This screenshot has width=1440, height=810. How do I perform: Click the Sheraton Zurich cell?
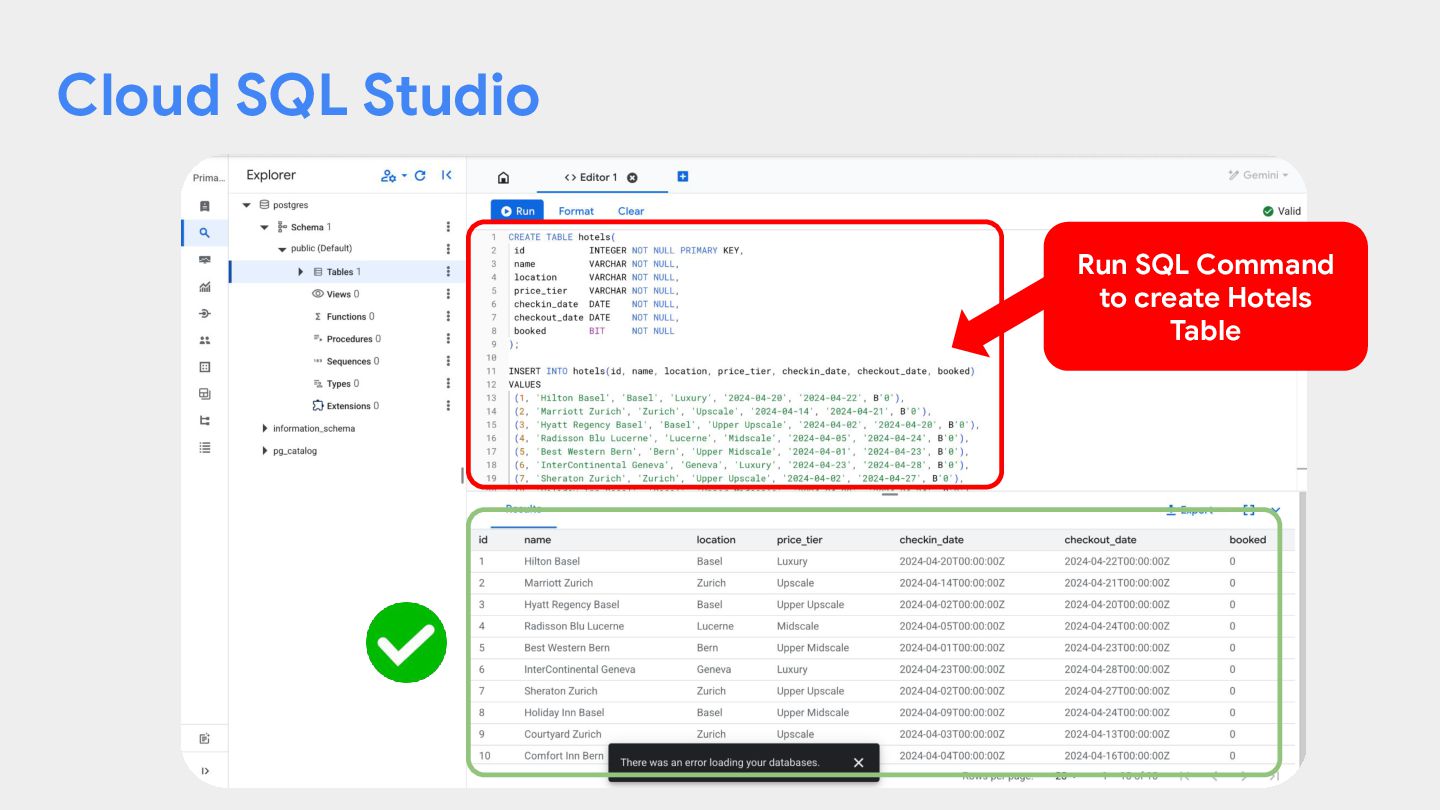(561, 692)
